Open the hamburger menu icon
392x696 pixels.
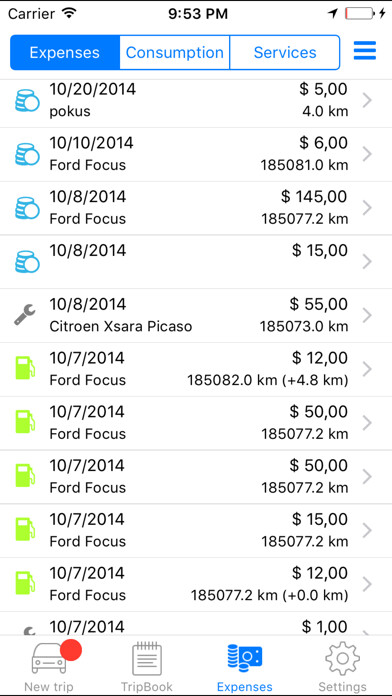[x=365, y=51]
